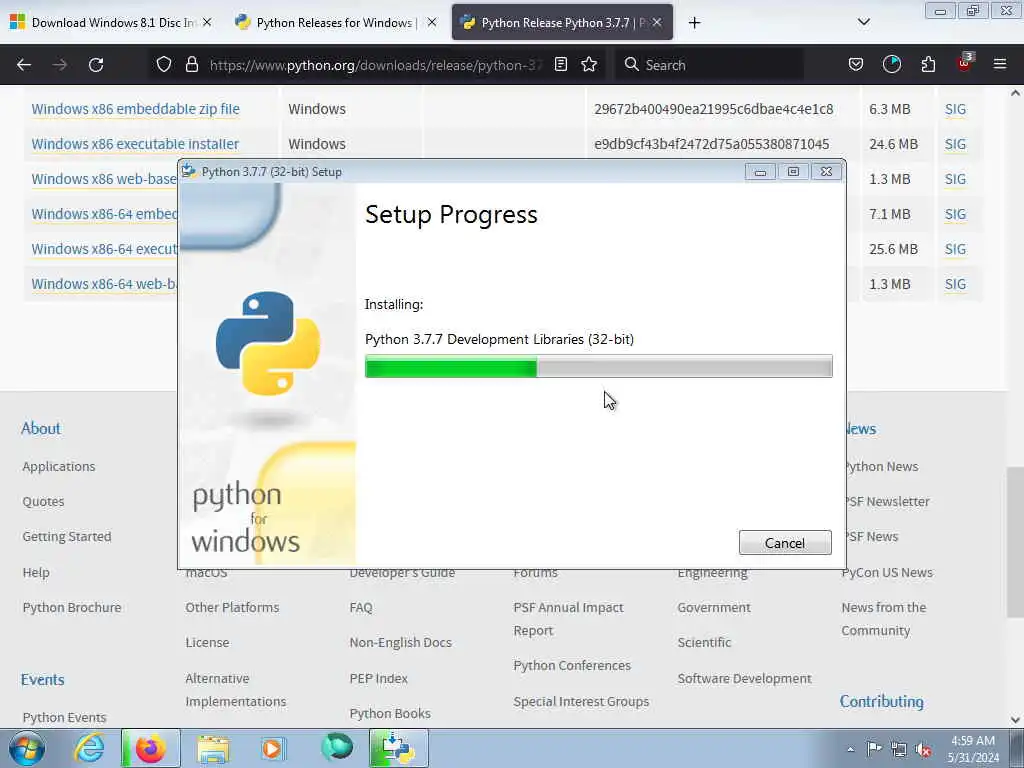Image resolution: width=1024 pixels, height=768 pixels.
Task: Open Windows Explorer from the taskbar
Action: [213, 748]
